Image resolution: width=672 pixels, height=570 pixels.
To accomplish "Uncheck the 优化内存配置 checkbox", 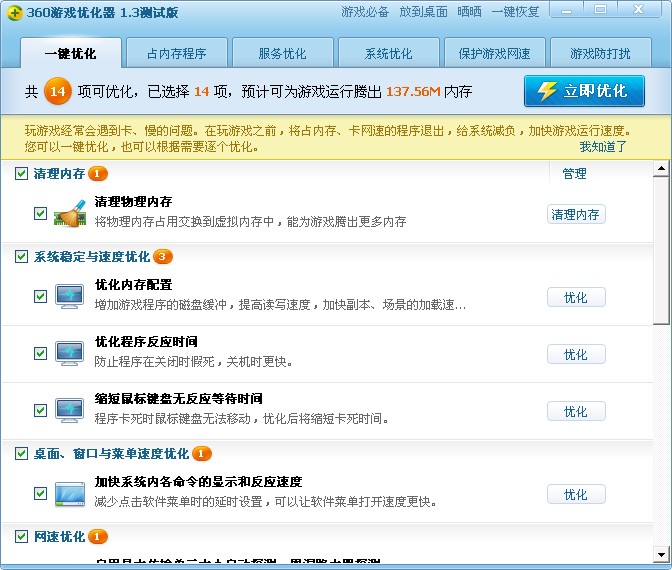I will (x=40, y=296).
